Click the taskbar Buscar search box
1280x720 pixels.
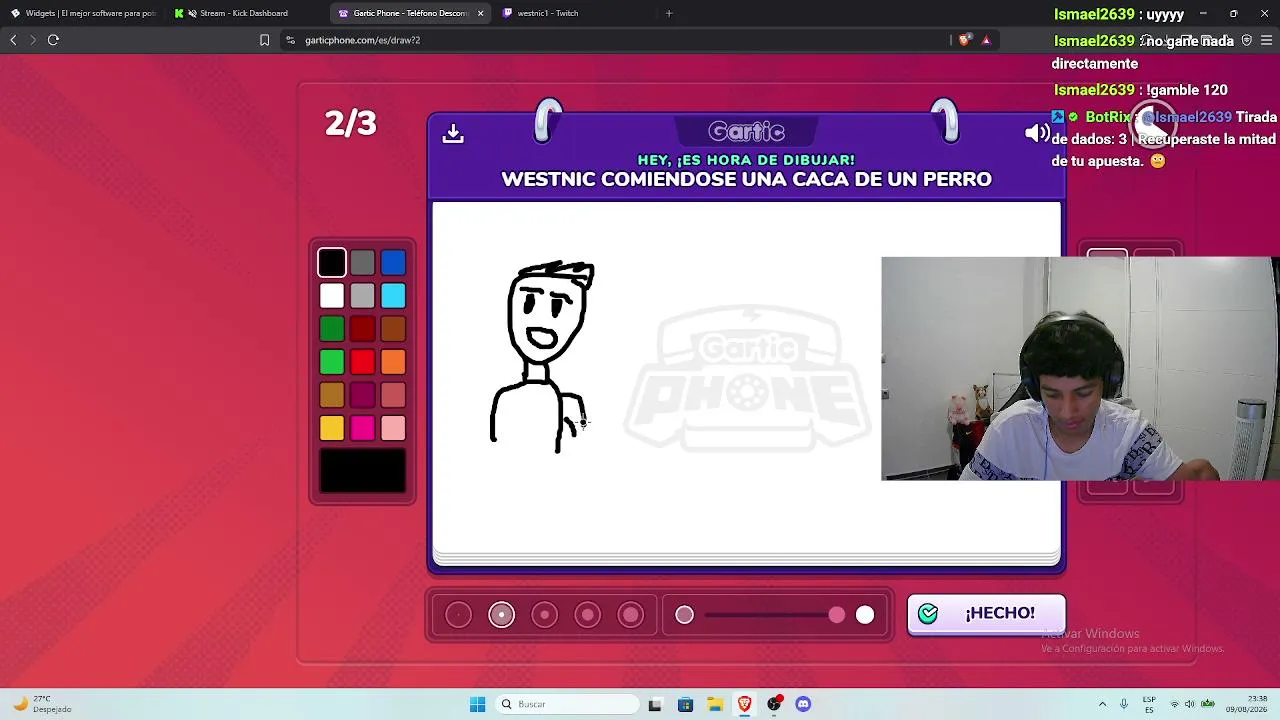pos(567,704)
